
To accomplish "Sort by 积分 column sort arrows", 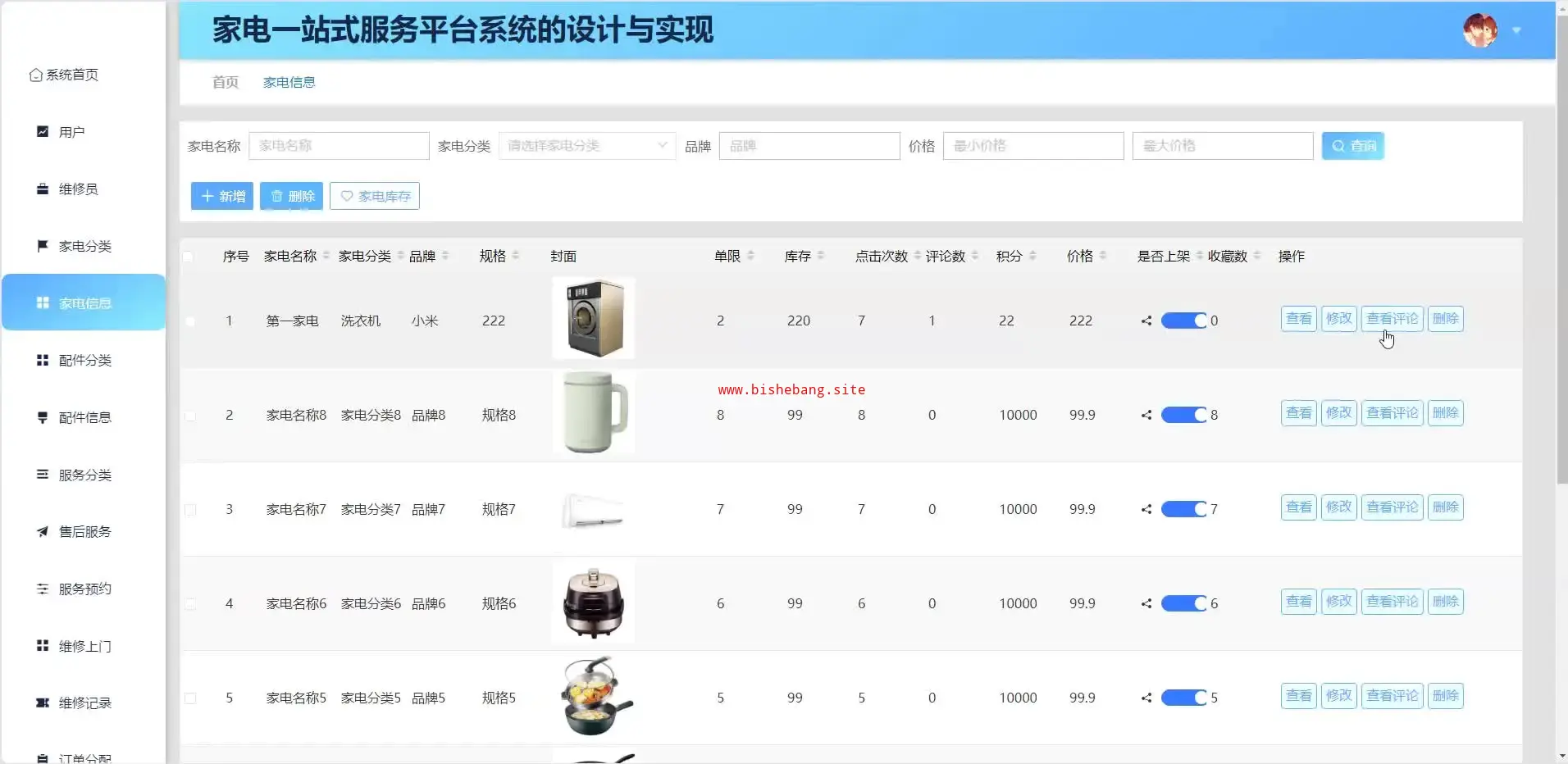I will 1032,256.
